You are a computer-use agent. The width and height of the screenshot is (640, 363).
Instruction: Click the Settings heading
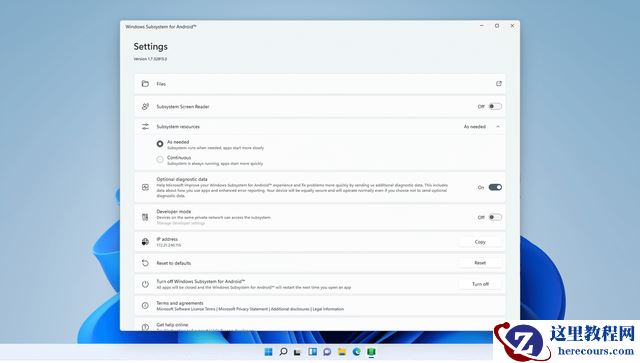pyautogui.click(x=150, y=47)
